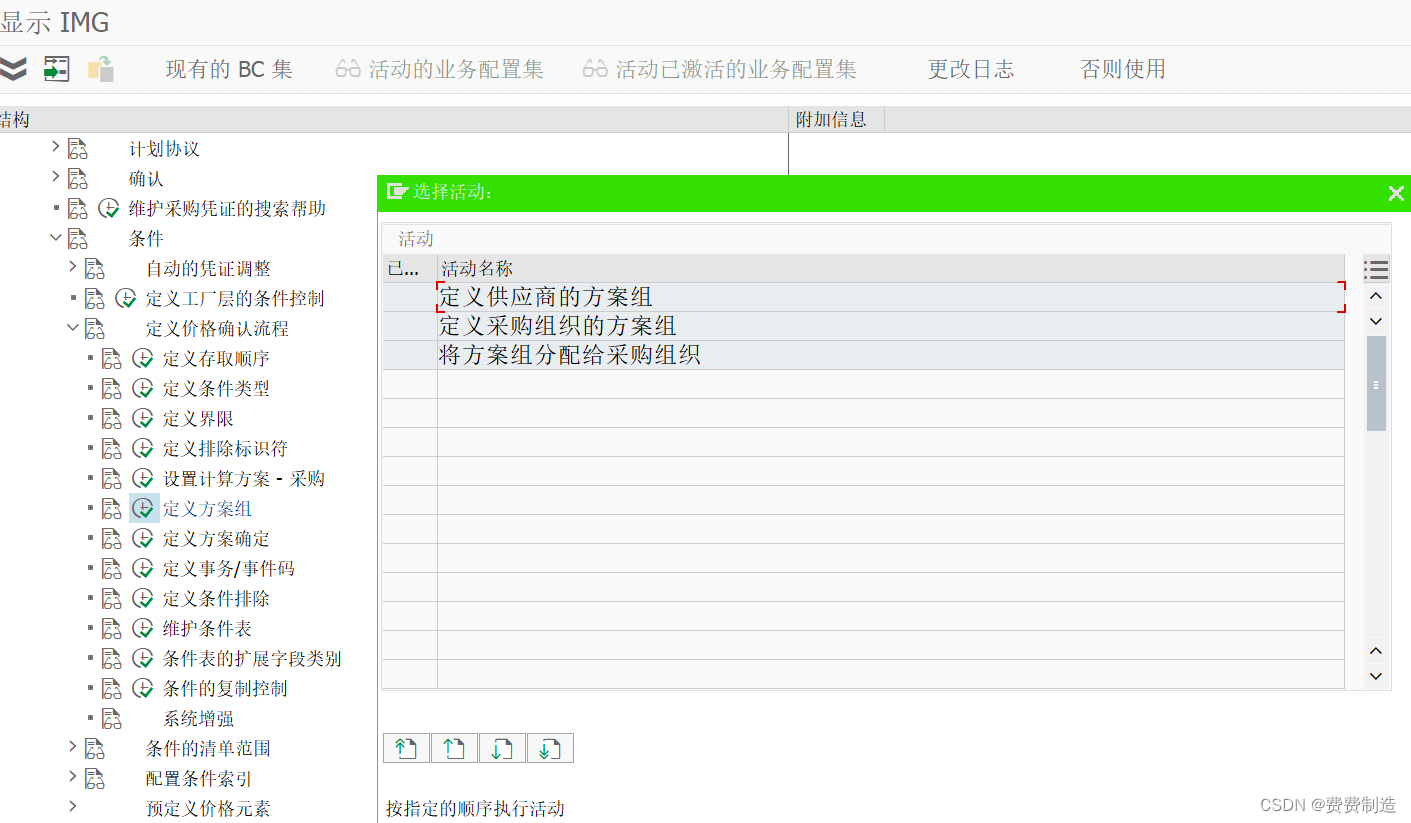The height and width of the screenshot is (823, 1411).
Task: Click highlighted execute icon beside 定义方案组
Action: tap(143, 509)
